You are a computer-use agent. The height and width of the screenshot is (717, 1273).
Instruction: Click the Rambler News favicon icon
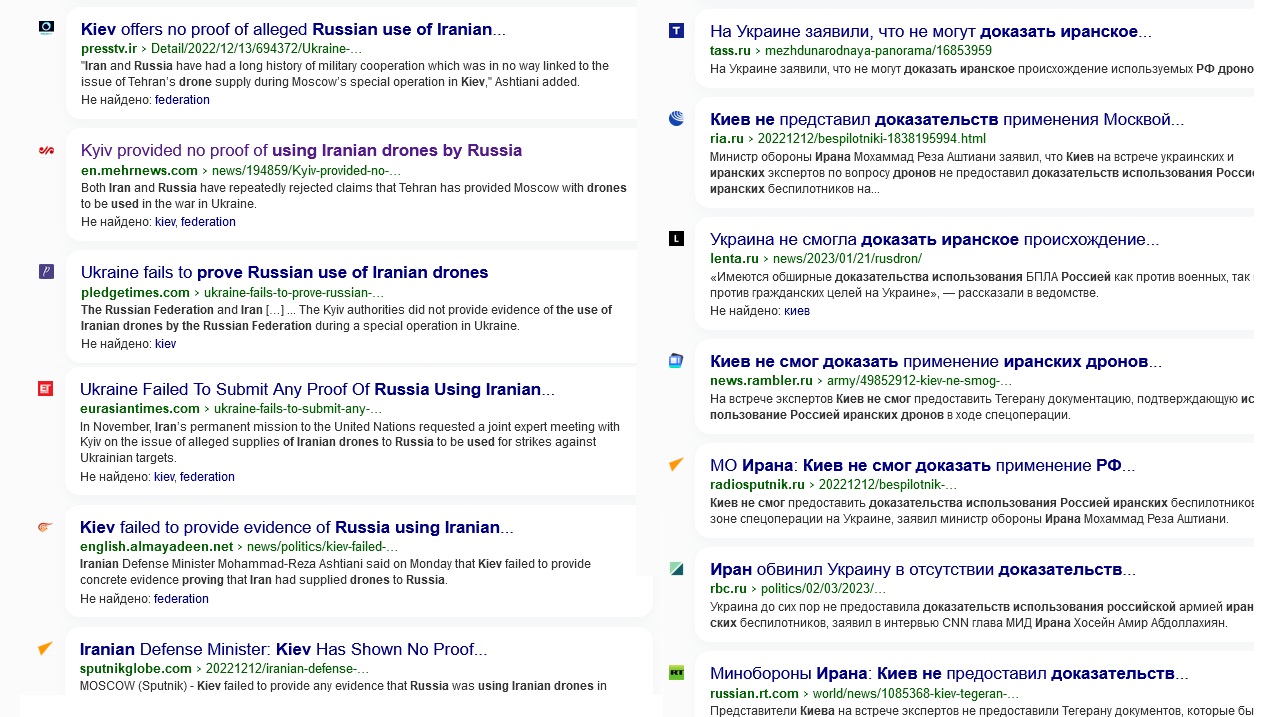click(x=676, y=361)
